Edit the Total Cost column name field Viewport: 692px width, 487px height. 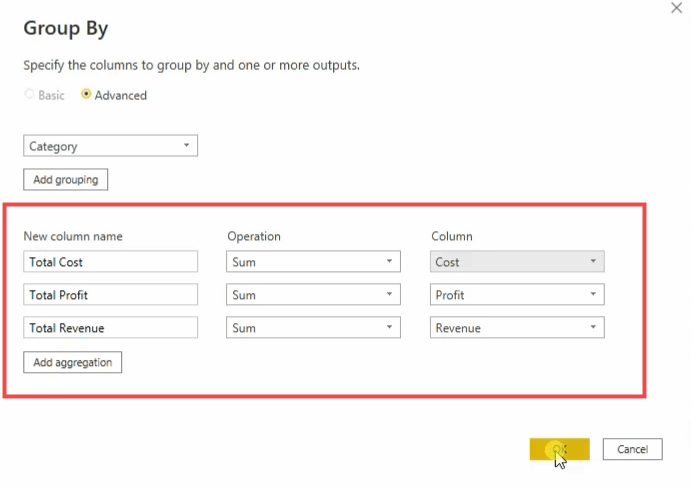click(x=110, y=262)
